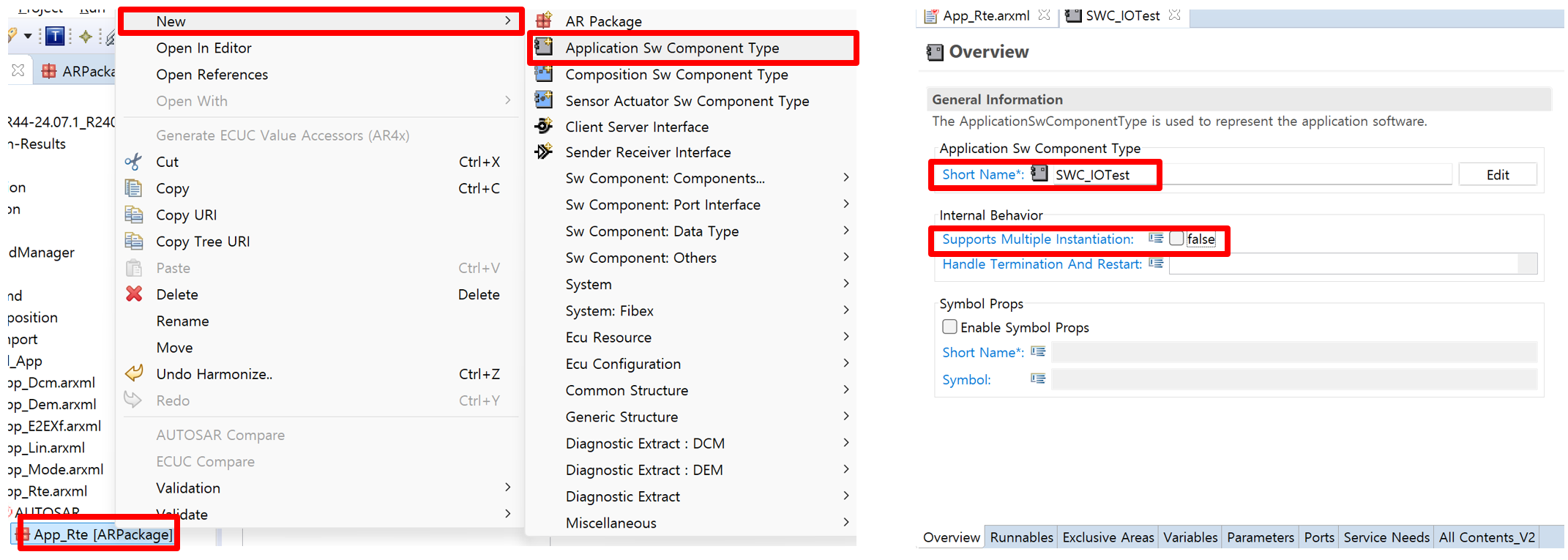
Task: Expand Sw Component: Port Interface submenu
Action: pyautogui.click(x=846, y=204)
